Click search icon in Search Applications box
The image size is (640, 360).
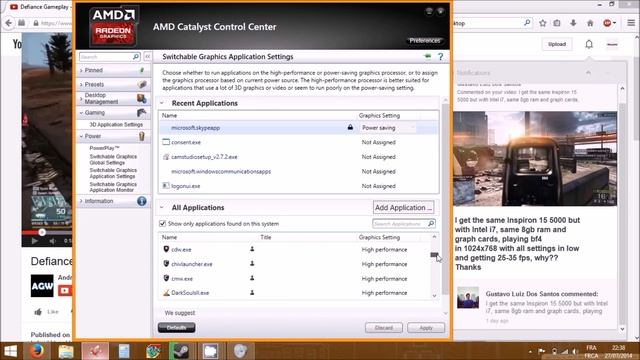pos(431,224)
